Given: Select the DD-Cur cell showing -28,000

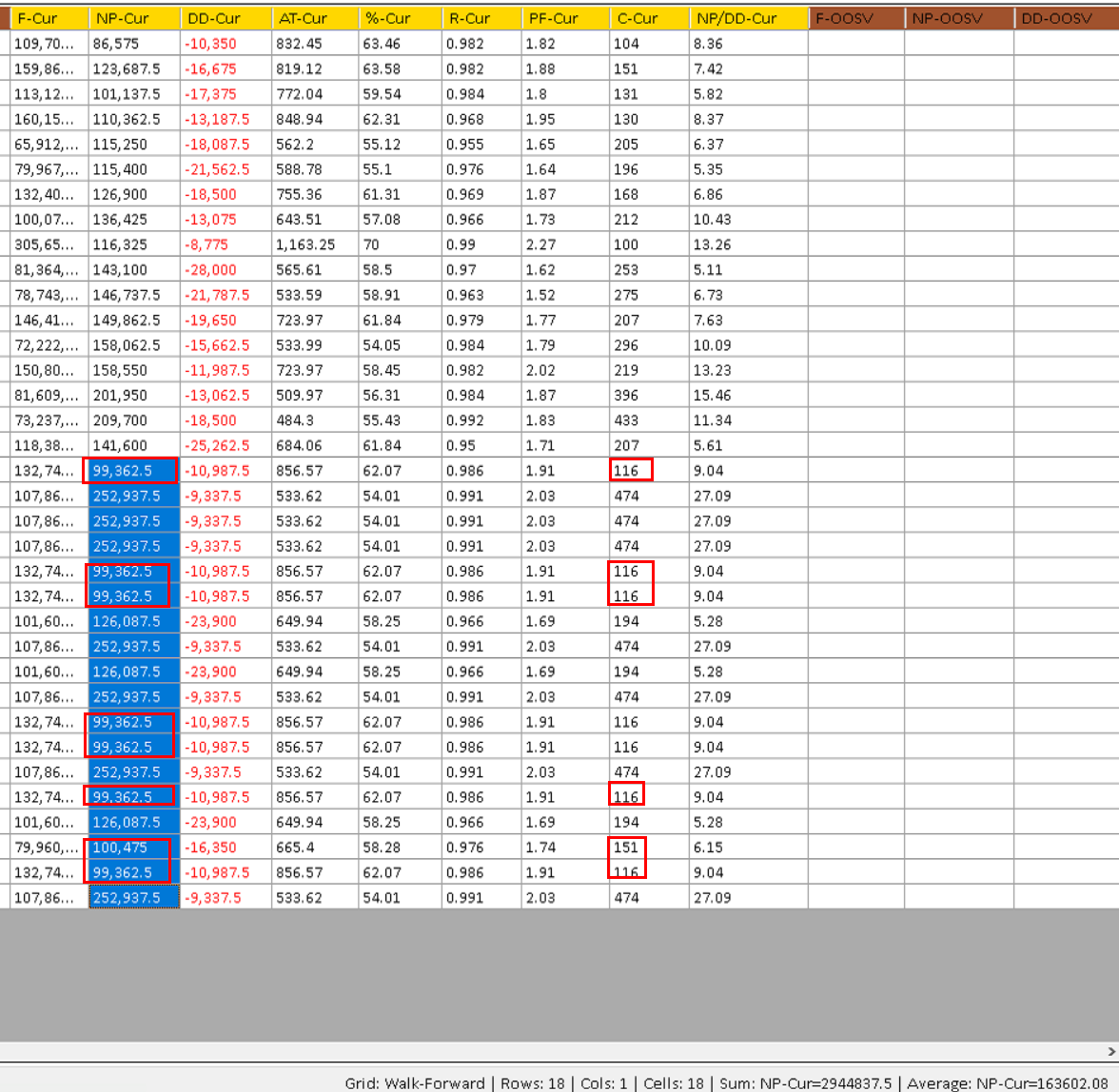Looking at the screenshot, I should [x=226, y=269].
